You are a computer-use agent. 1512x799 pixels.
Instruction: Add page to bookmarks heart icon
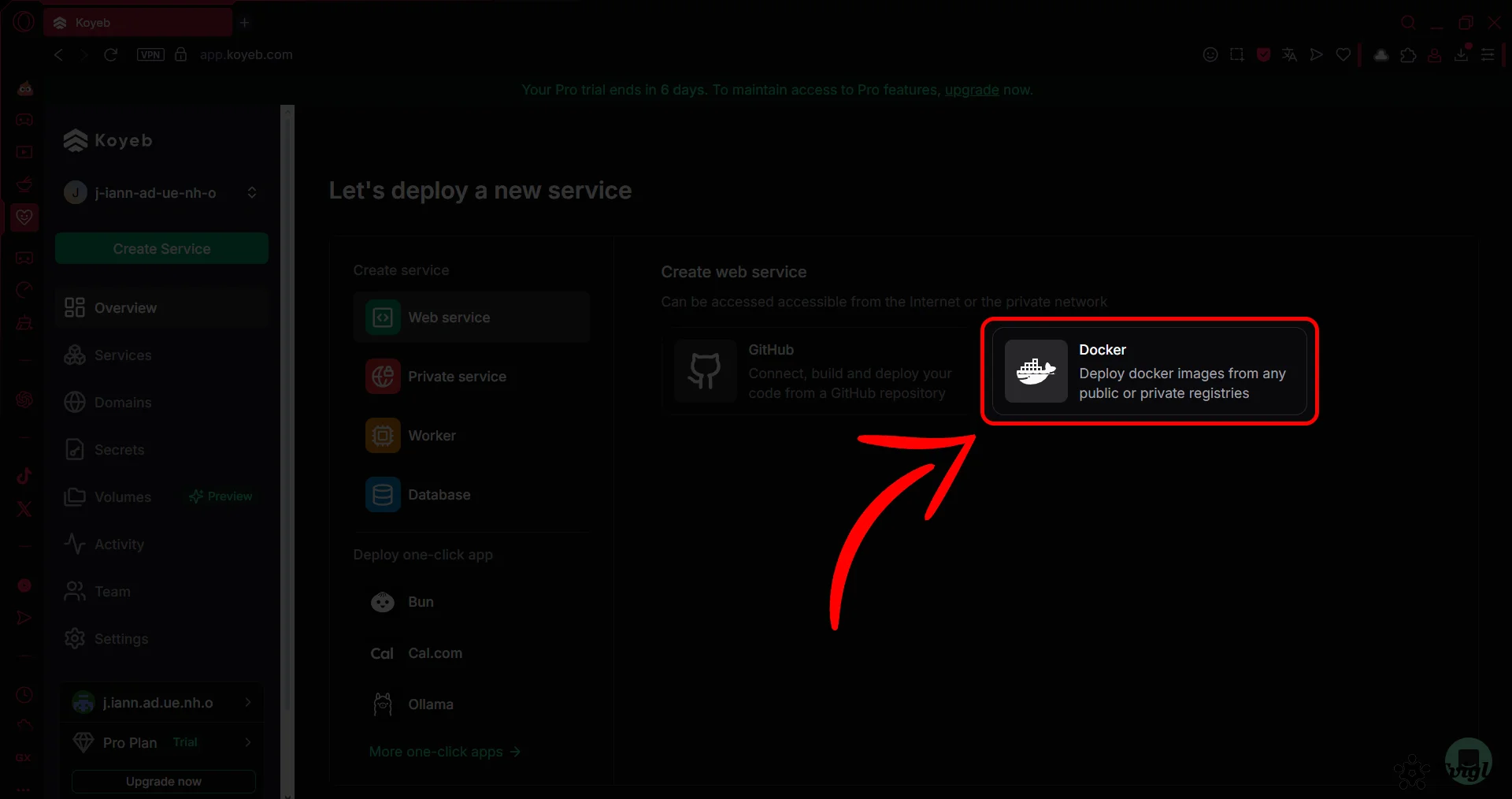click(1343, 54)
